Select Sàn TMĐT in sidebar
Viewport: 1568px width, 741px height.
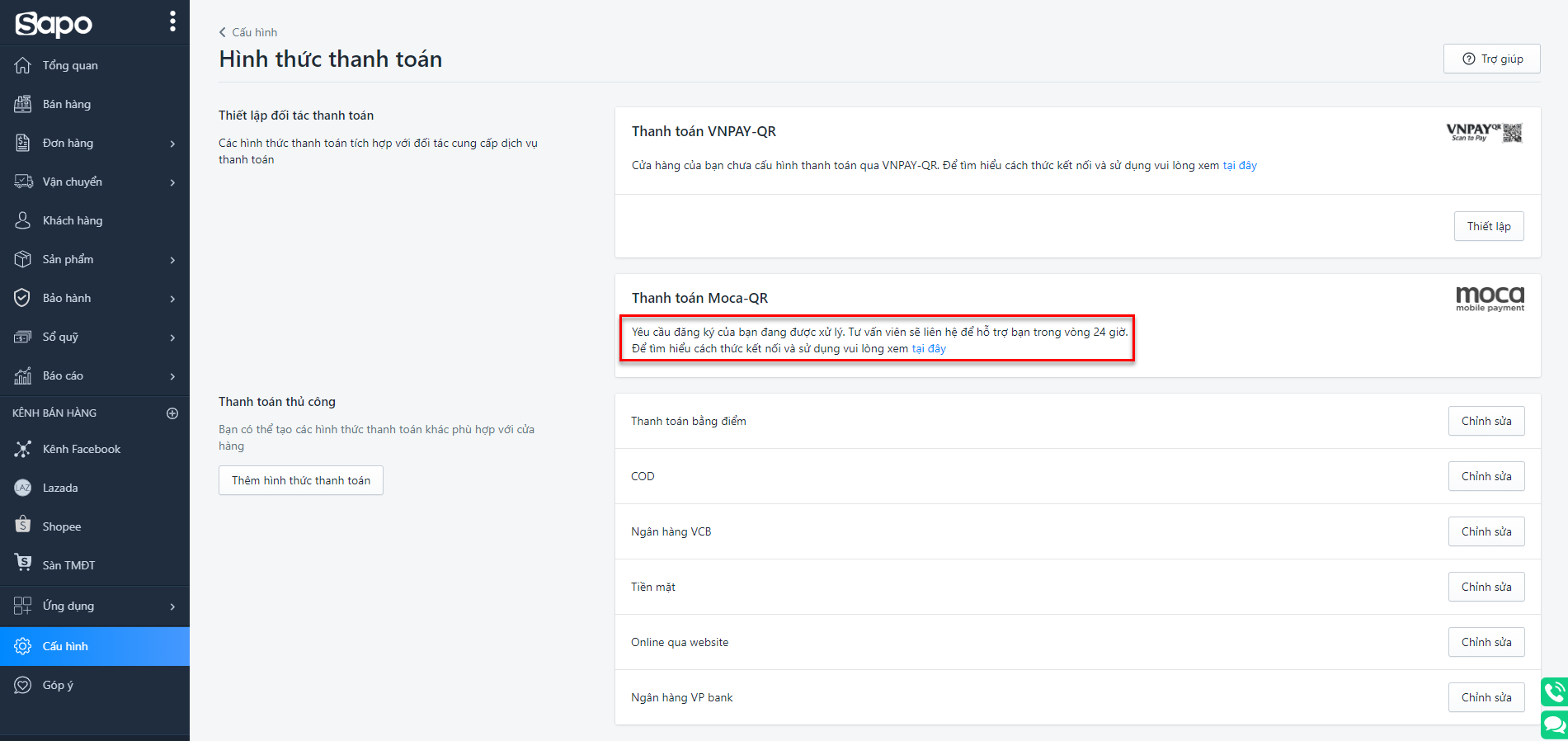click(68, 565)
